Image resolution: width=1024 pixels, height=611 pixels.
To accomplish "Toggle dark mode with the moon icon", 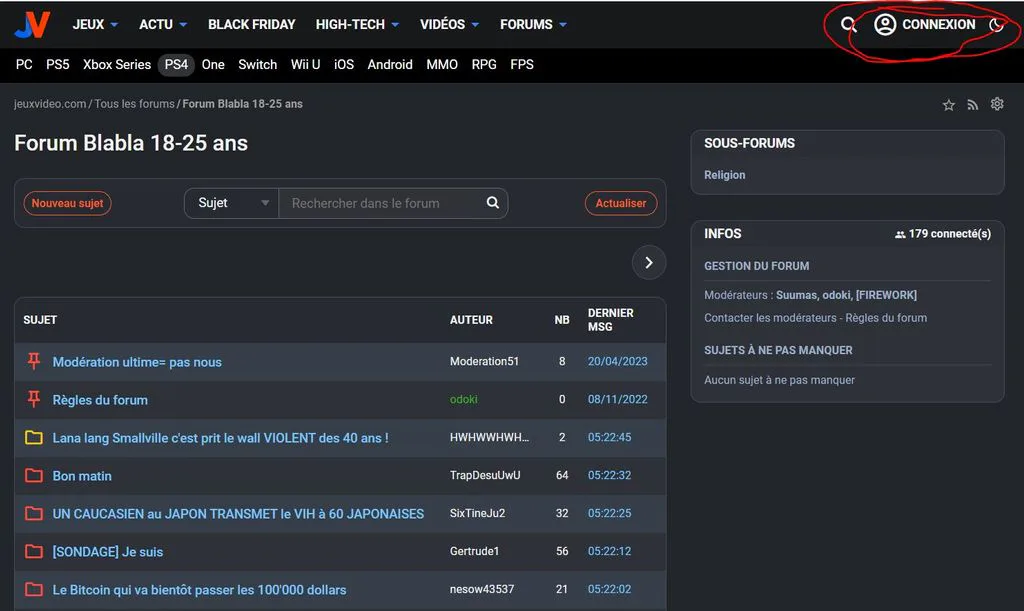I will [x=996, y=25].
